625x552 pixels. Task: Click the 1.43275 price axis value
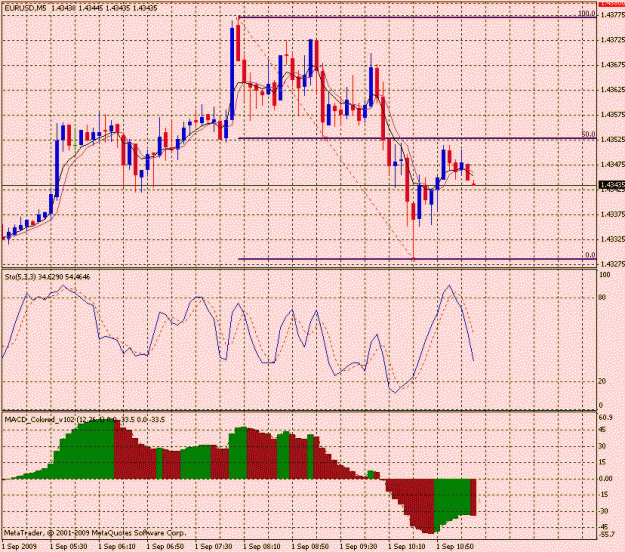tap(612, 264)
